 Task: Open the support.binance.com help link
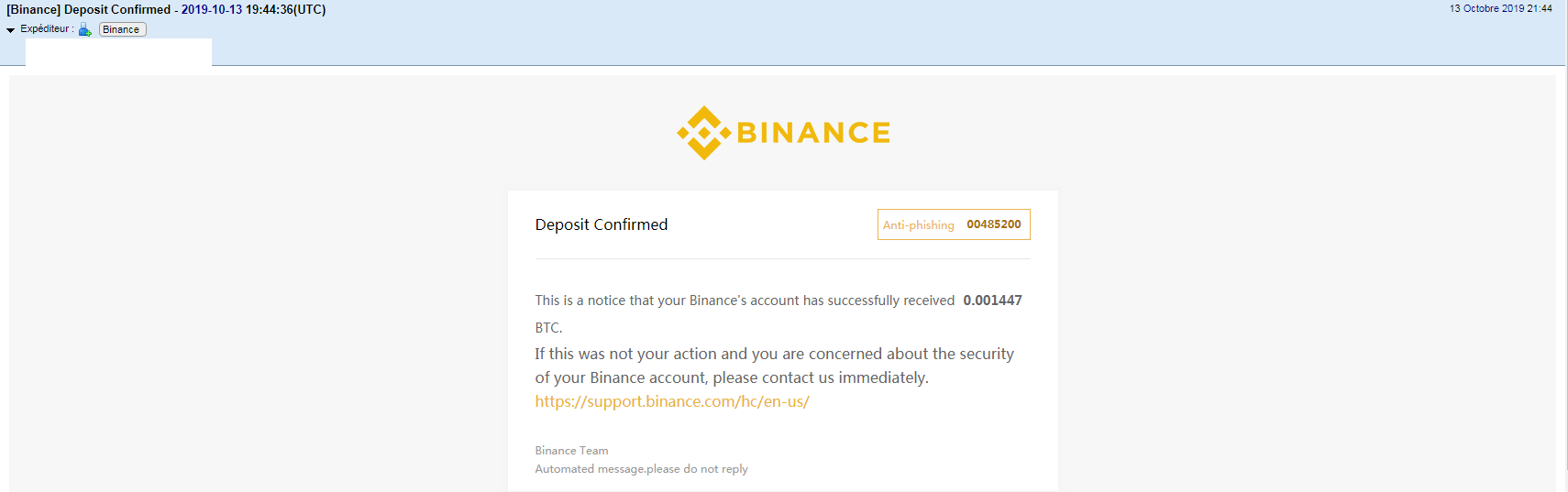tap(672, 401)
